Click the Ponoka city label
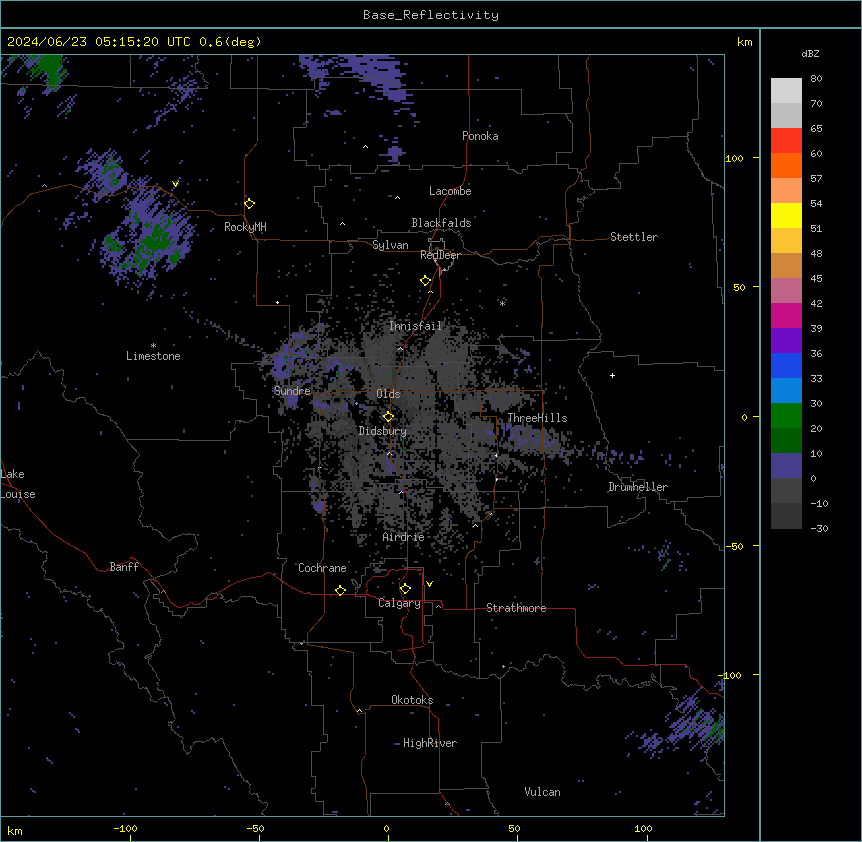Image resolution: width=862 pixels, height=842 pixels. tap(480, 136)
